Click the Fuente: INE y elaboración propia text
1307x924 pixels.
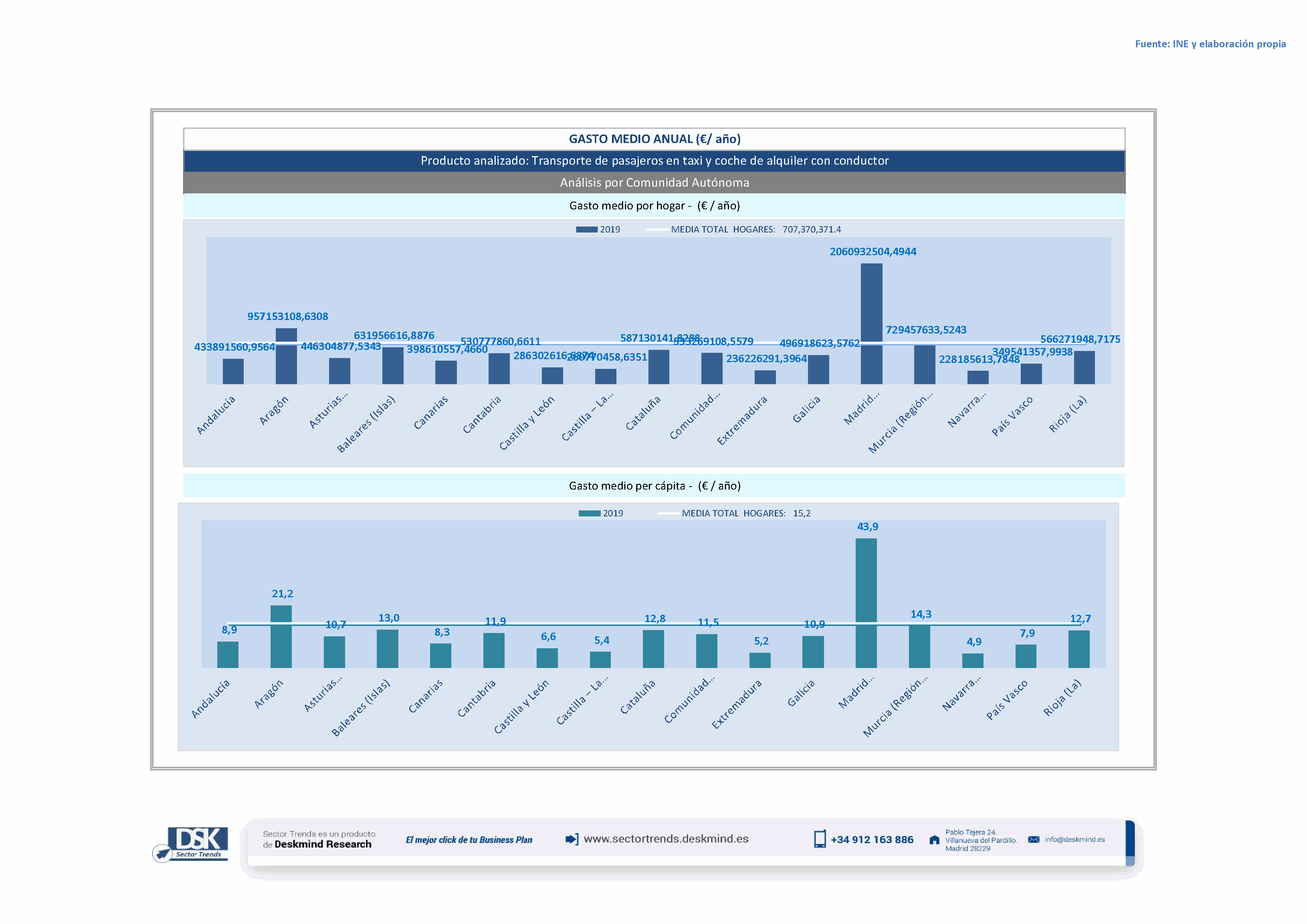coord(1210,44)
